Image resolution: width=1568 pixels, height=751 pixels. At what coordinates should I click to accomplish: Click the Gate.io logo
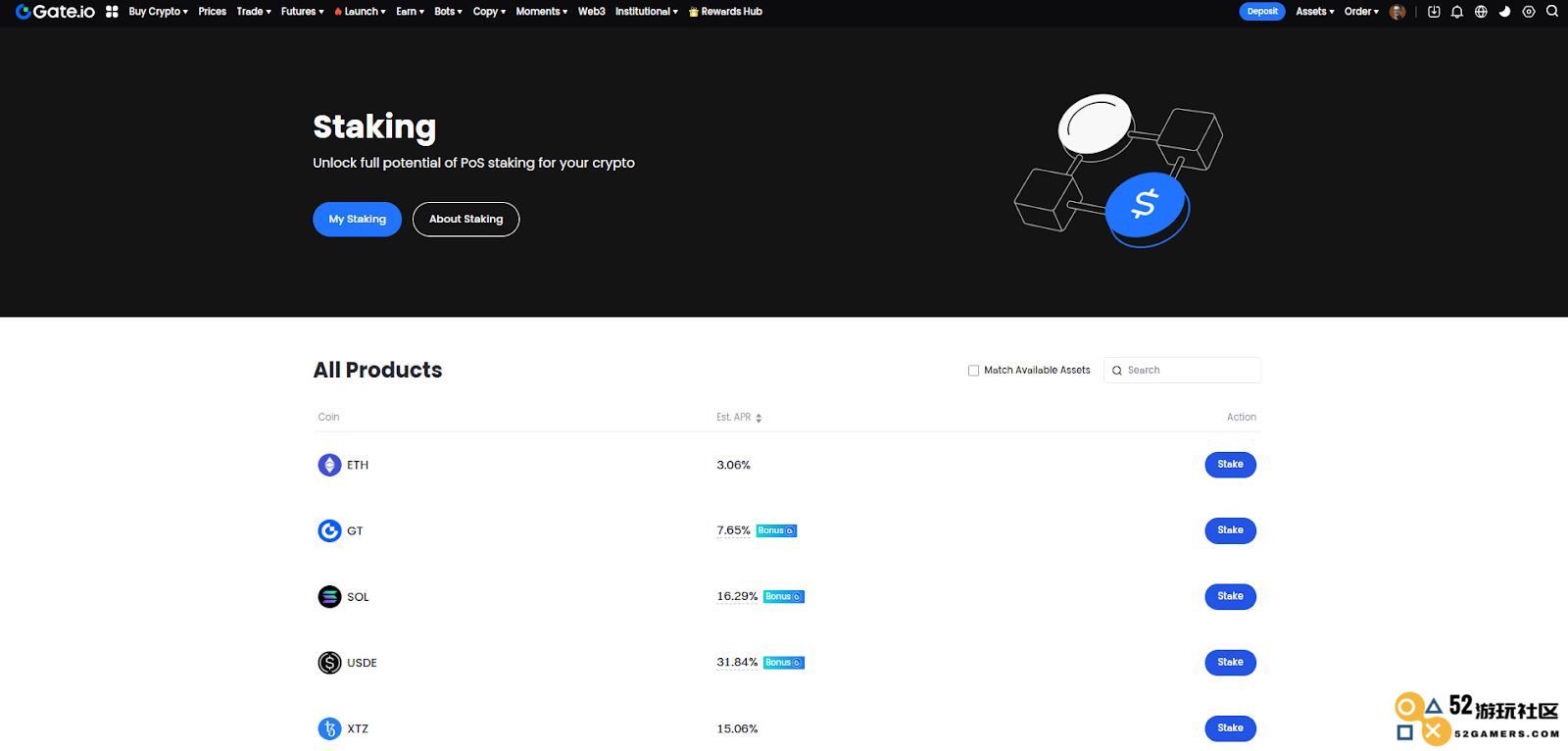55,12
